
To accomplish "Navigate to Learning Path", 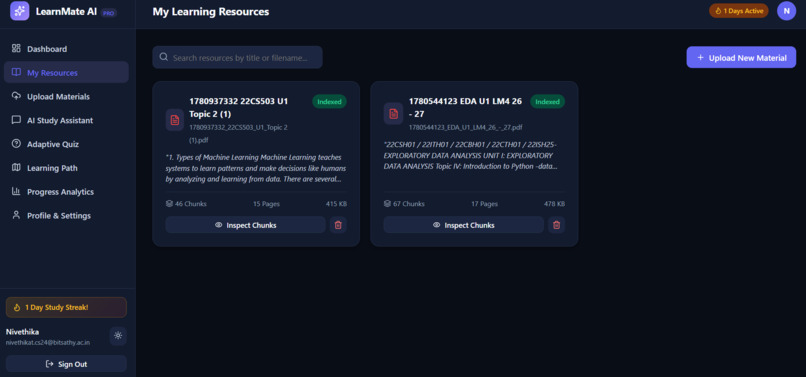I will 66,168.
